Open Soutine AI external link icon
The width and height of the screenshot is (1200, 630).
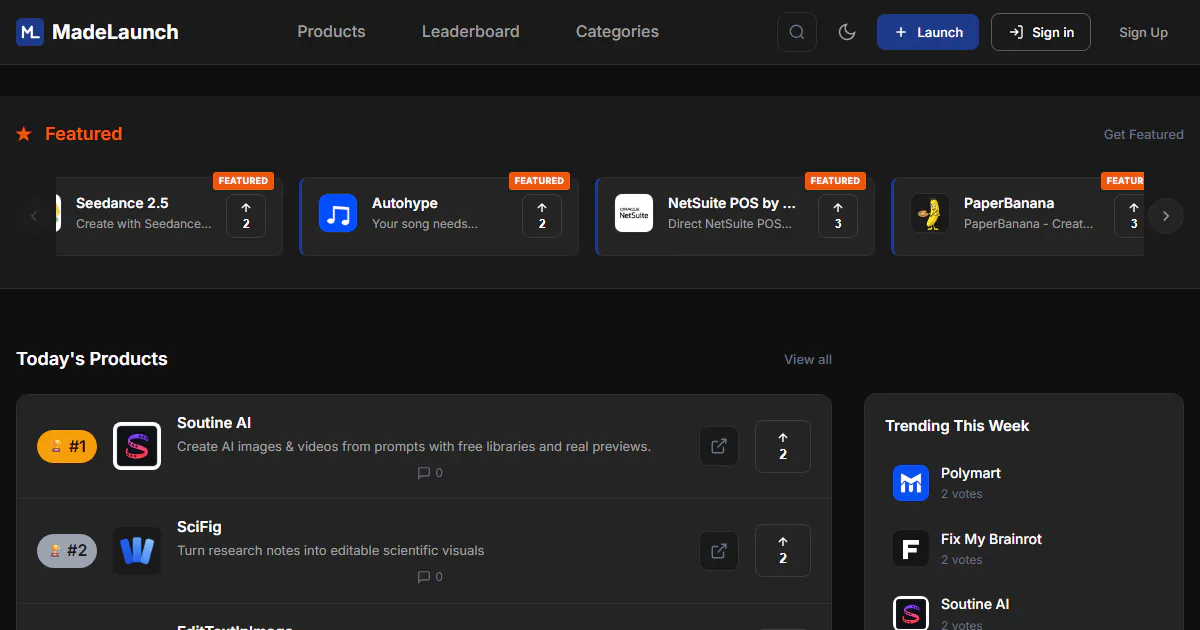pos(719,446)
